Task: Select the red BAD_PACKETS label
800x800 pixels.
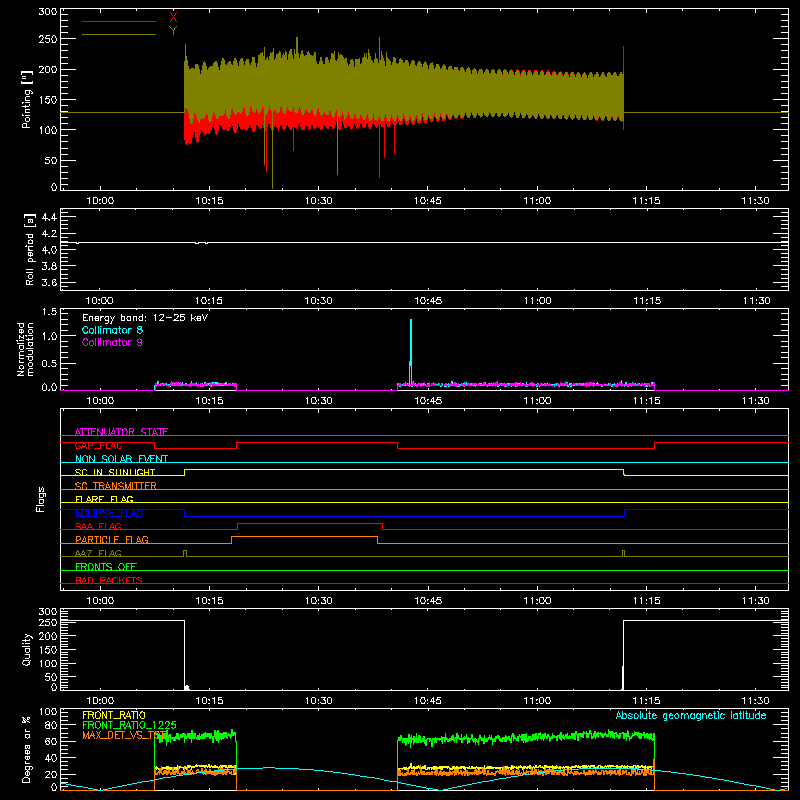Action: (x=109, y=580)
